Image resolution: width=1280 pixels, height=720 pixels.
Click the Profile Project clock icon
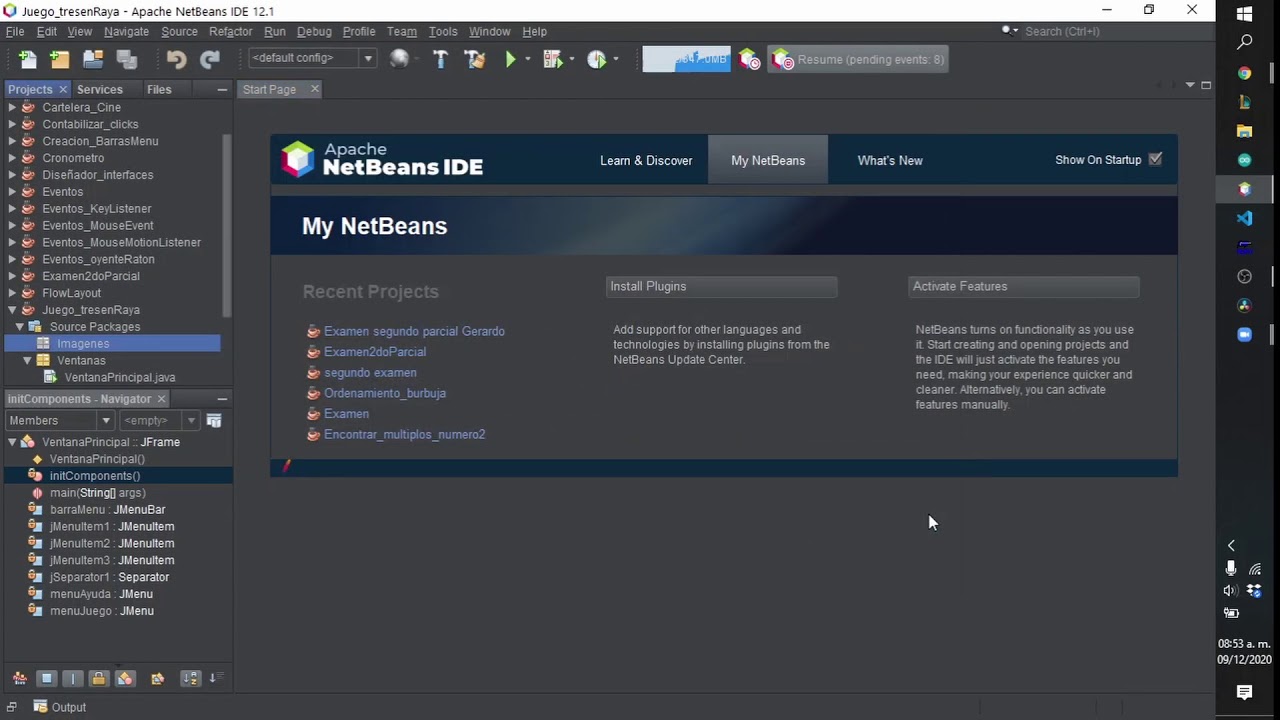click(597, 59)
